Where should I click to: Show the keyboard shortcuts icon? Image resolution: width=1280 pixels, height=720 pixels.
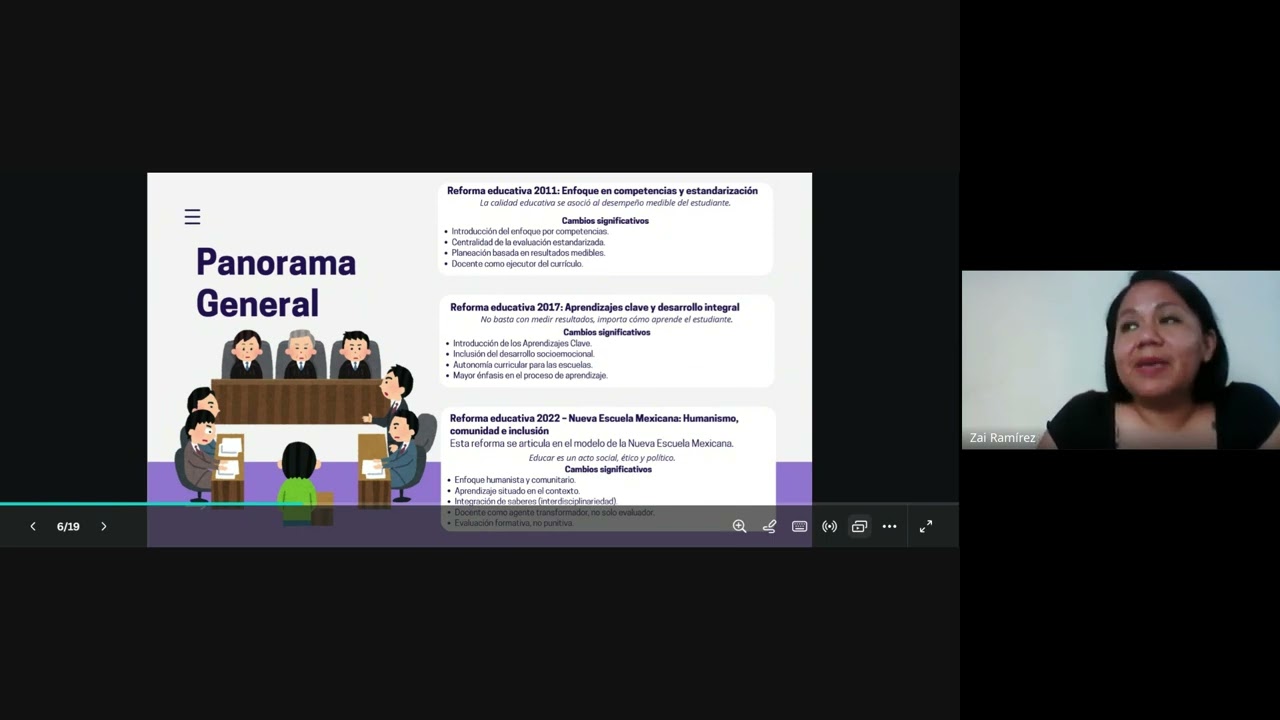799,526
